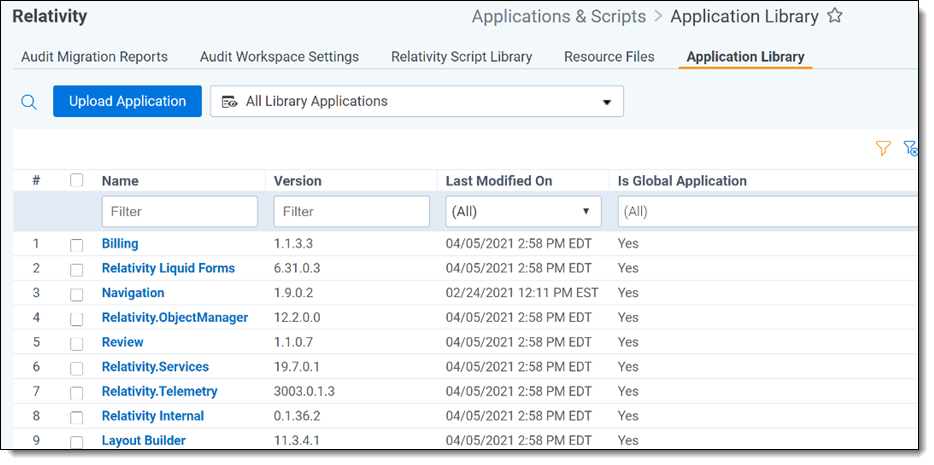This screenshot has height=465, width=934.
Task: Toggle the orange filter funnel icon
Action: [x=883, y=148]
